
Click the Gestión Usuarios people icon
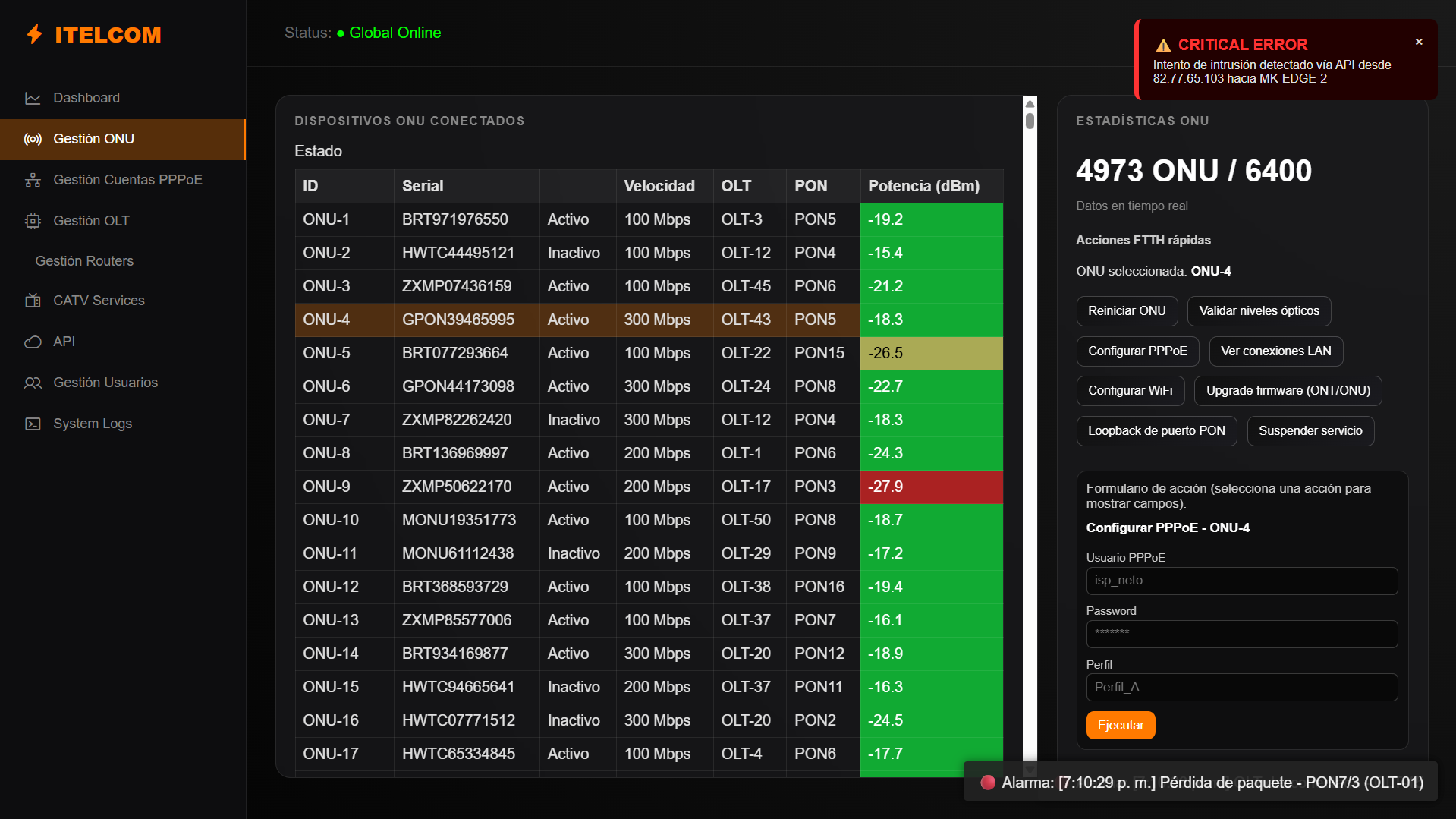(33, 383)
